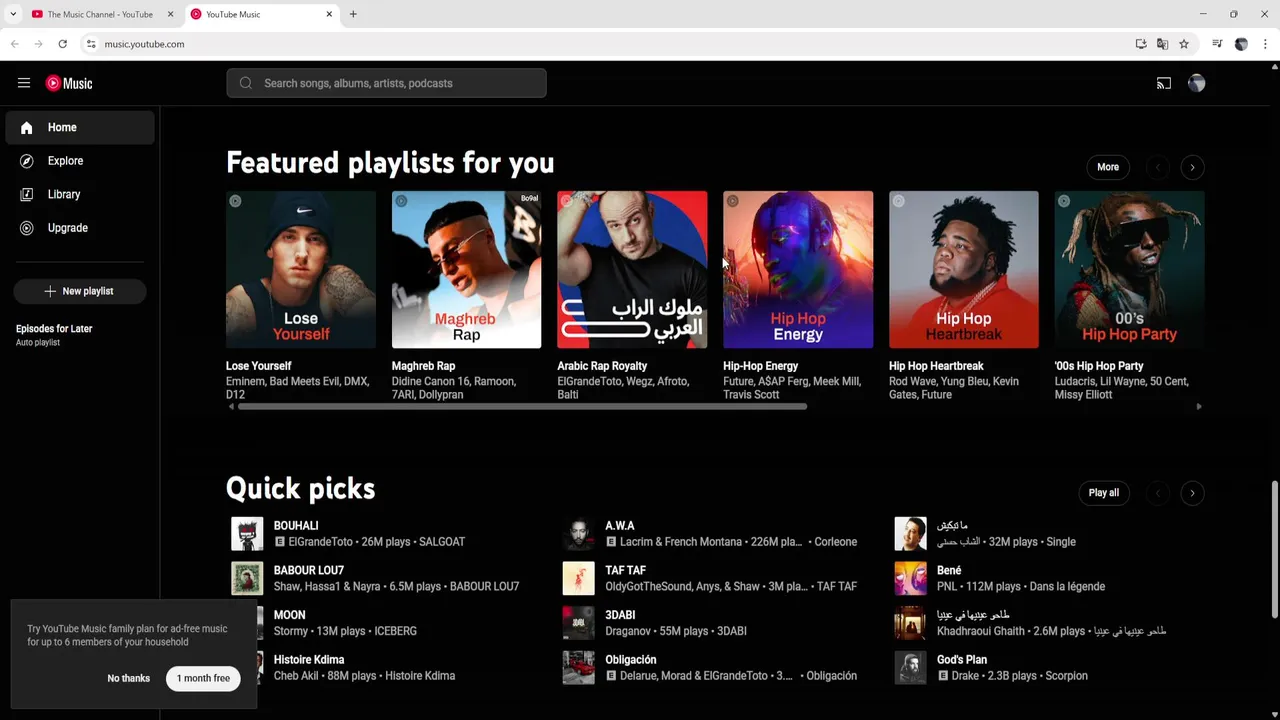Open the Arabic Rap Royalty playlist thumbnail
This screenshot has width=1280, height=720.
[632, 270]
